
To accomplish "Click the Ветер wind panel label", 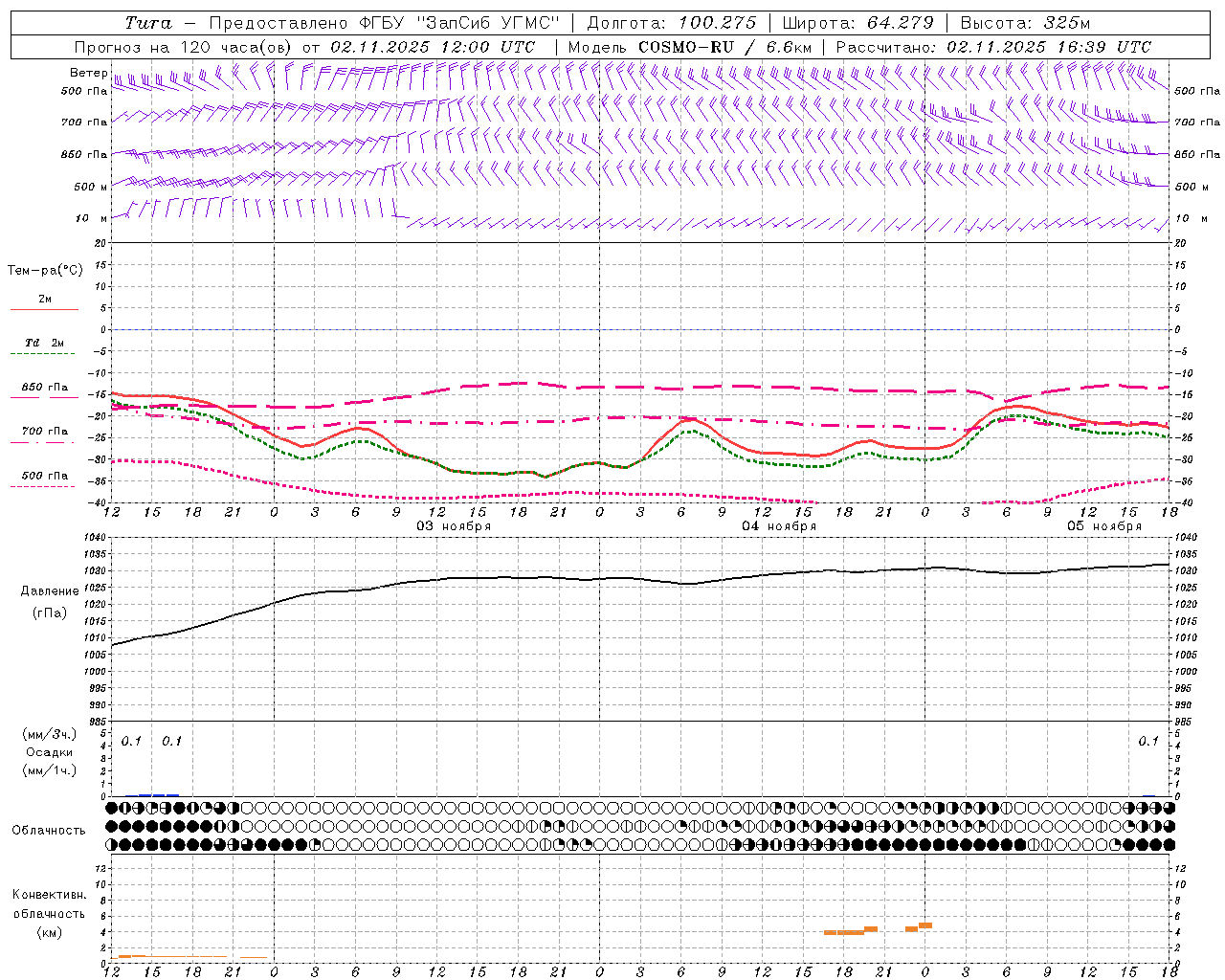I will coord(89,73).
